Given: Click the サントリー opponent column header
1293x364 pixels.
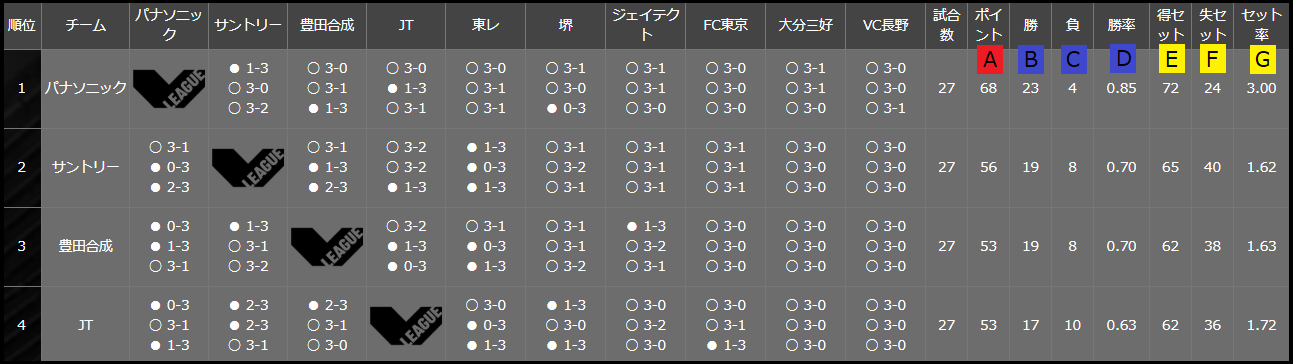Looking at the screenshot, I should (x=248, y=26).
